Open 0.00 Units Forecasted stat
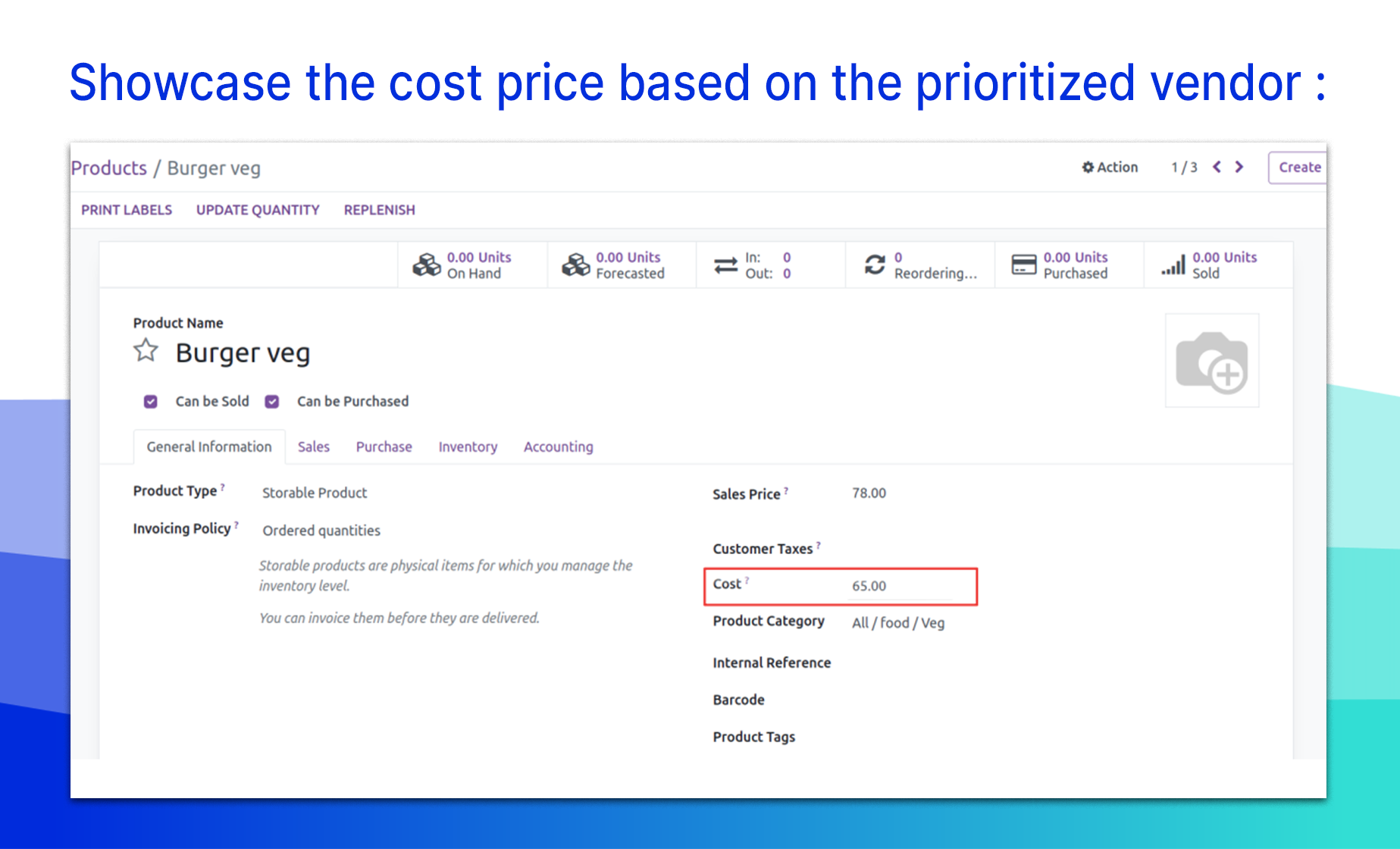 (622, 265)
